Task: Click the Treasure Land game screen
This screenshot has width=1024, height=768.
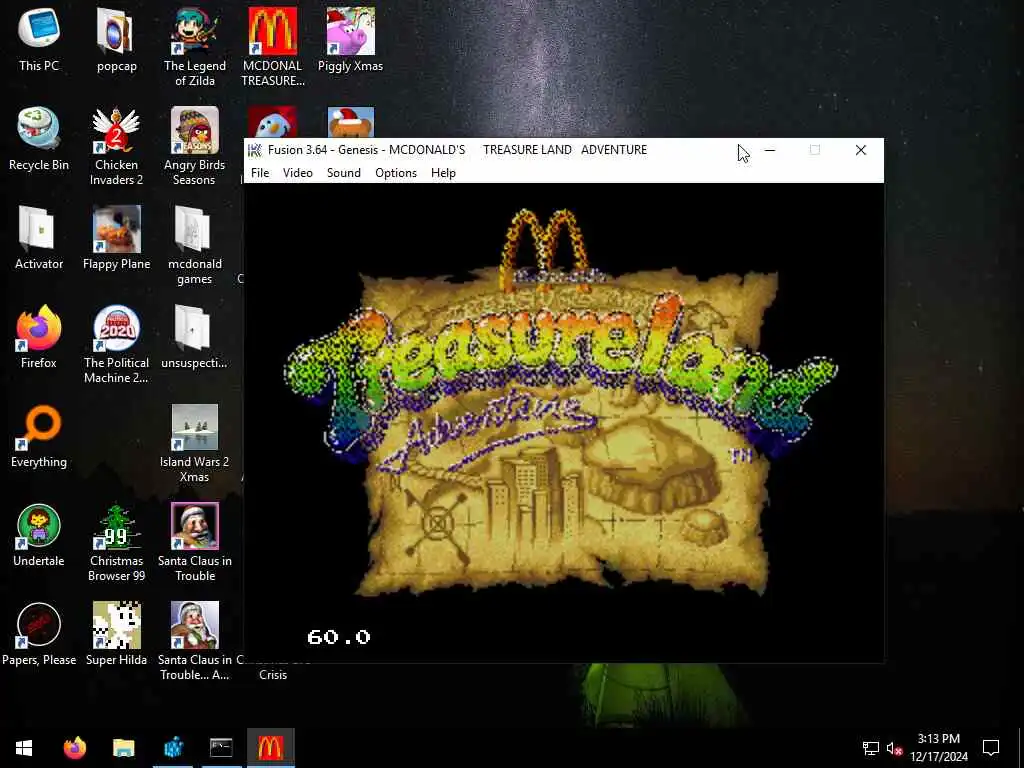Action: coord(564,423)
